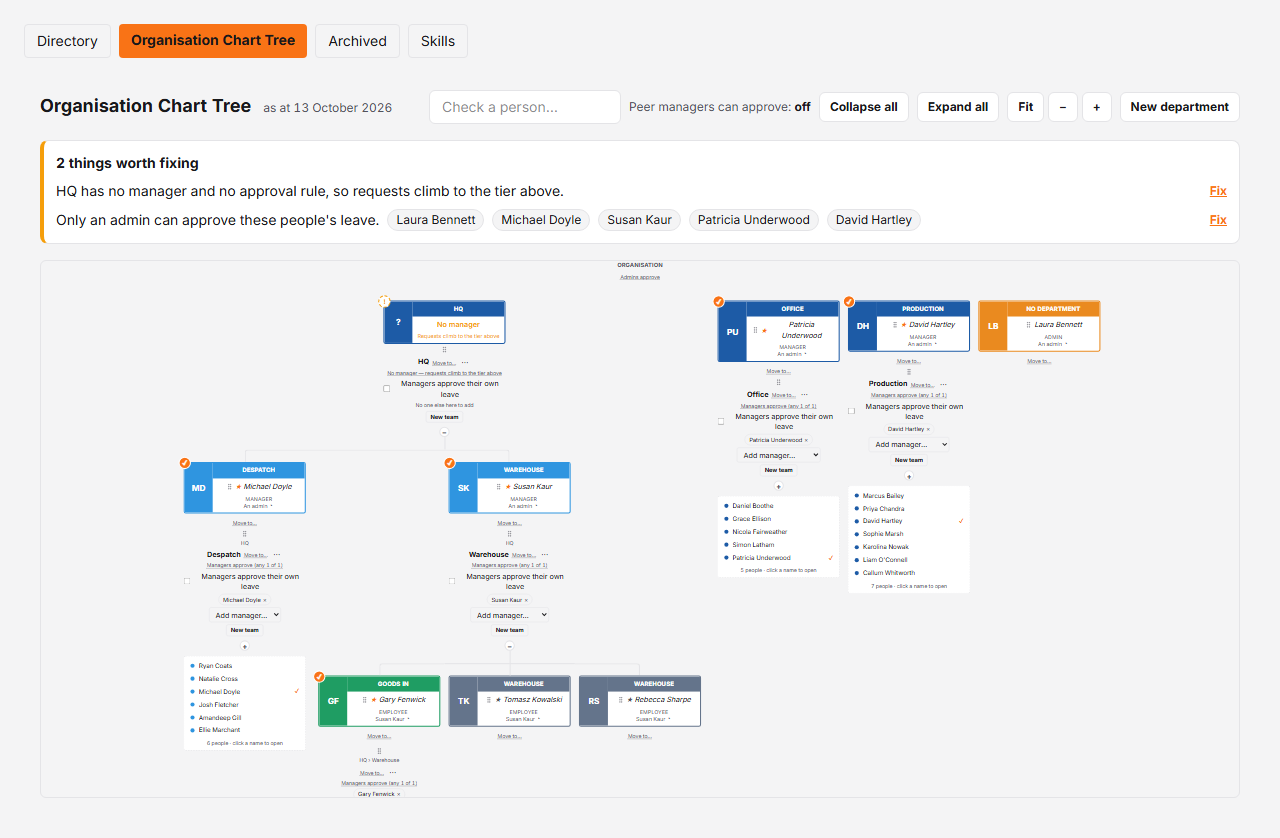Open the Add manager dropdown under Warehouse
Image resolution: width=1280 pixels, height=838 pixels.
click(x=510, y=615)
